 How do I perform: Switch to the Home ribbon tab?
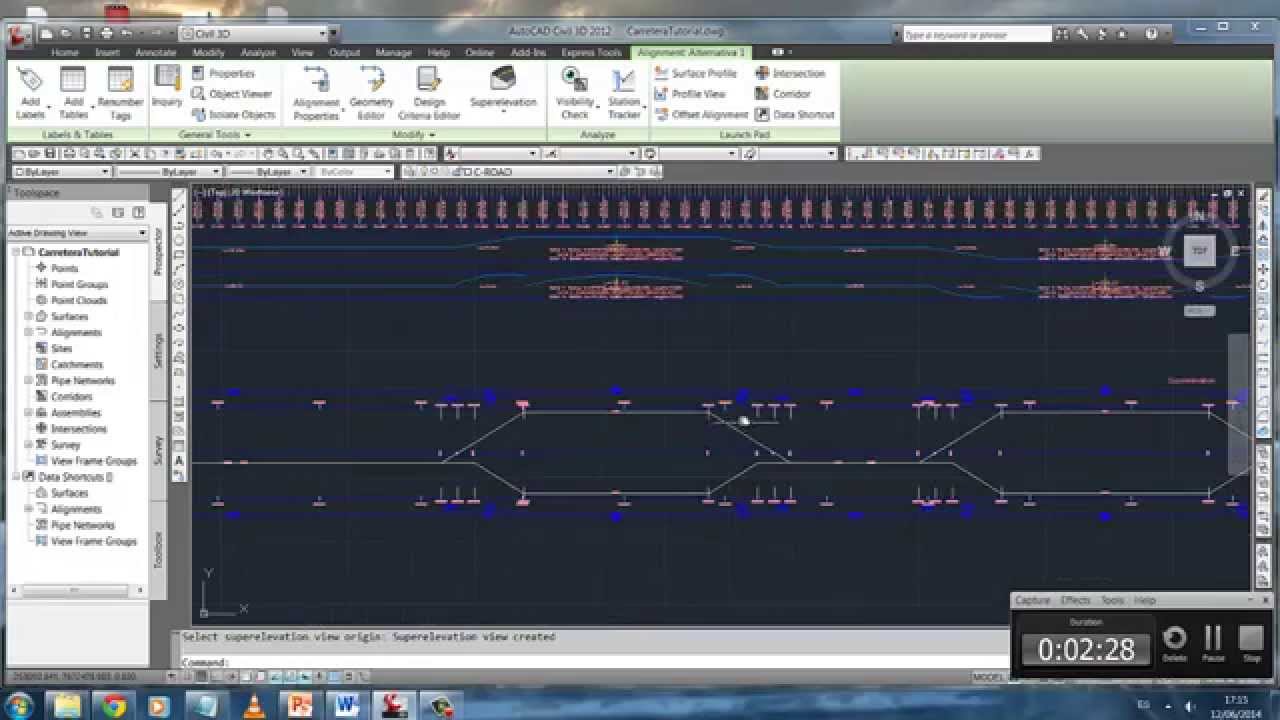pyautogui.click(x=65, y=52)
